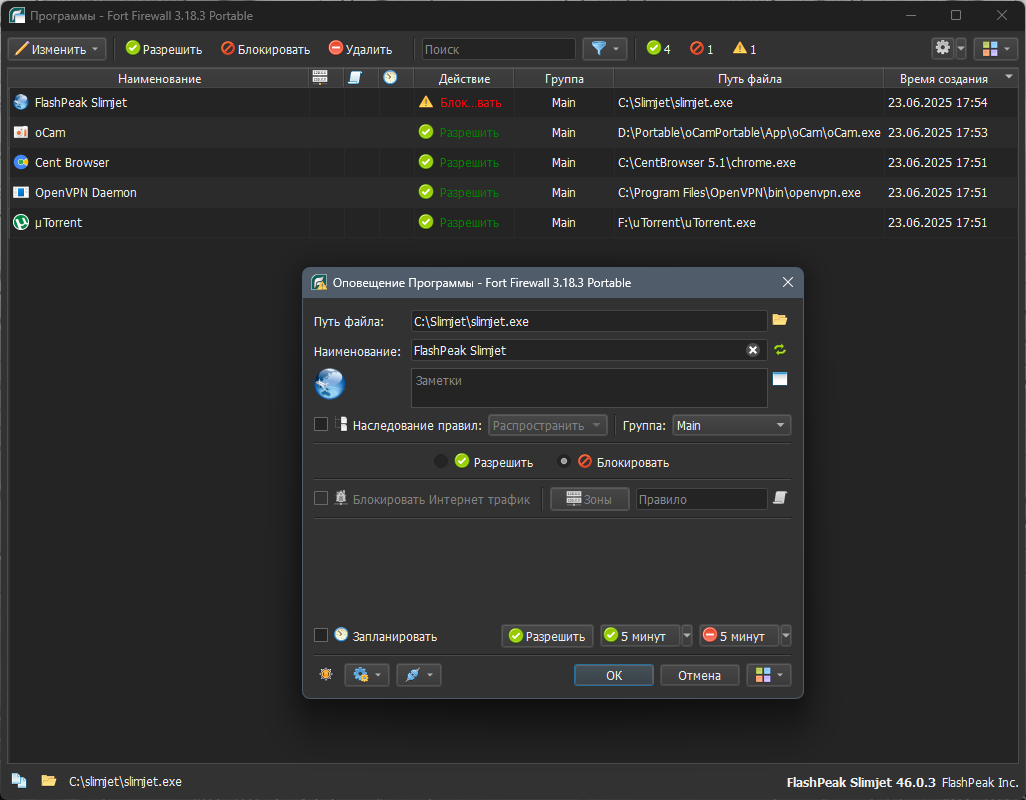Click the Заметки notes text area
This screenshot has width=1026, height=800.
click(589, 388)
